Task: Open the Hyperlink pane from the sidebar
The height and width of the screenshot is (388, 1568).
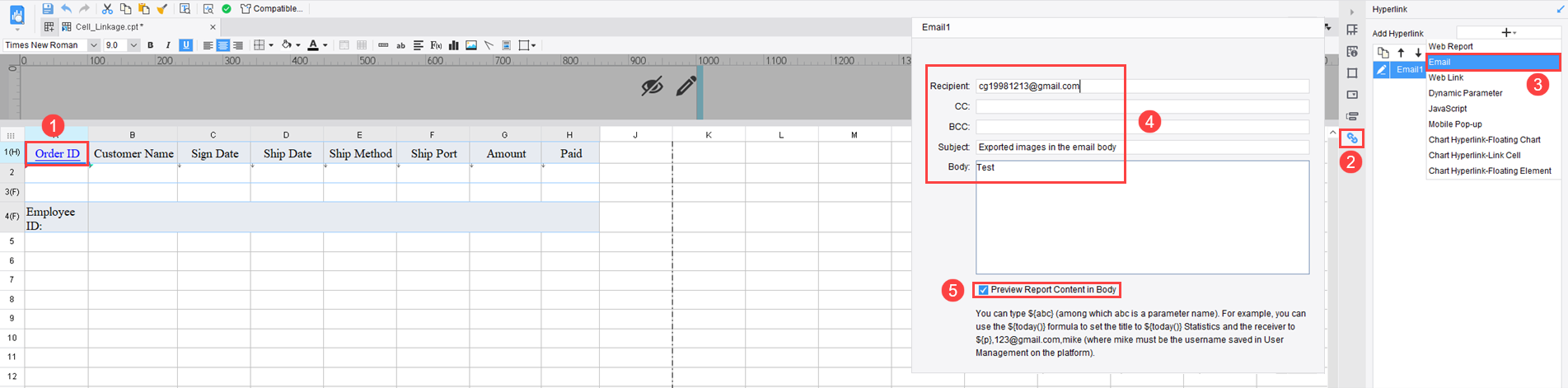Action: click(x=1352, y=138)
